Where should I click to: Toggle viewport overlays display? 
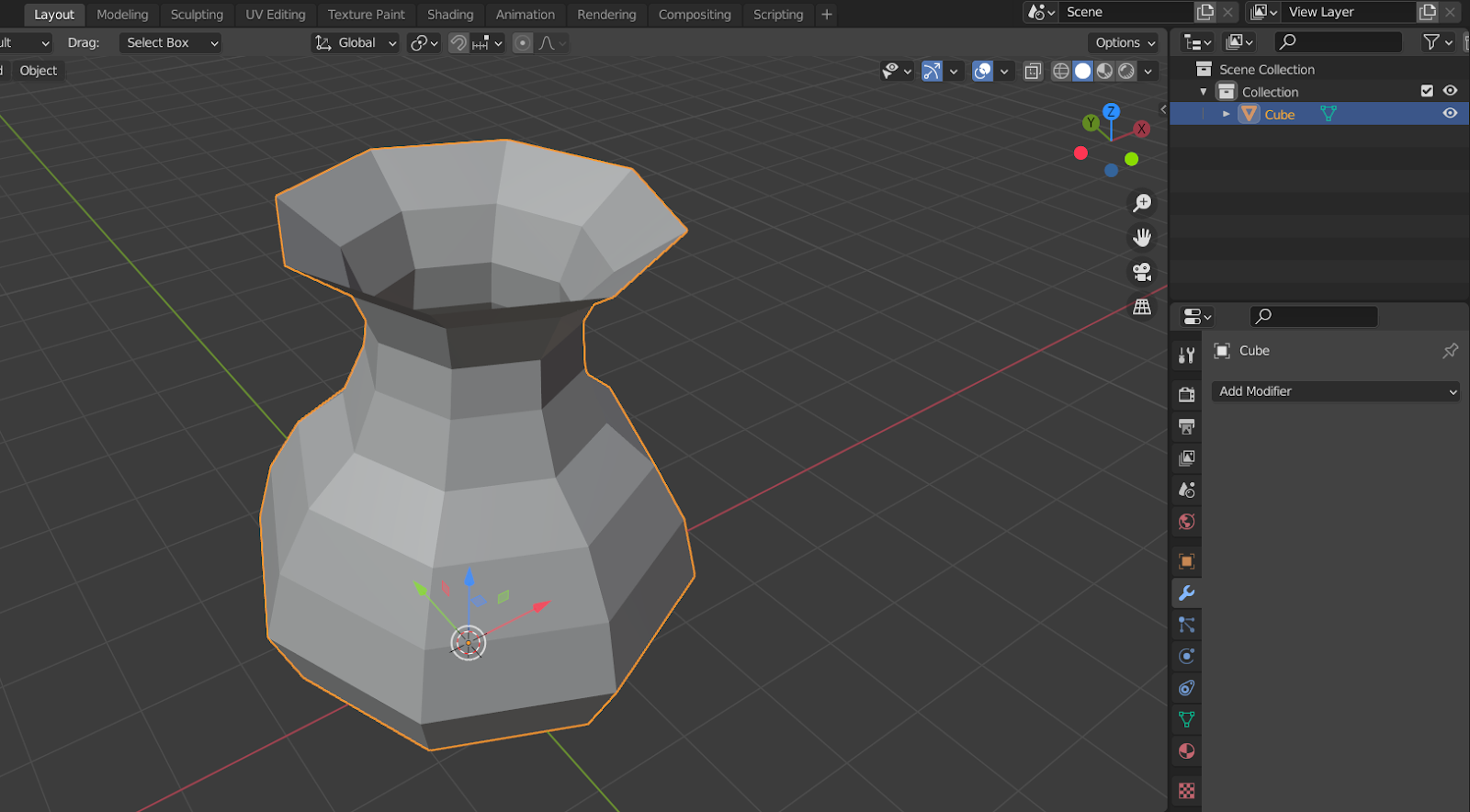pos(982,71)
